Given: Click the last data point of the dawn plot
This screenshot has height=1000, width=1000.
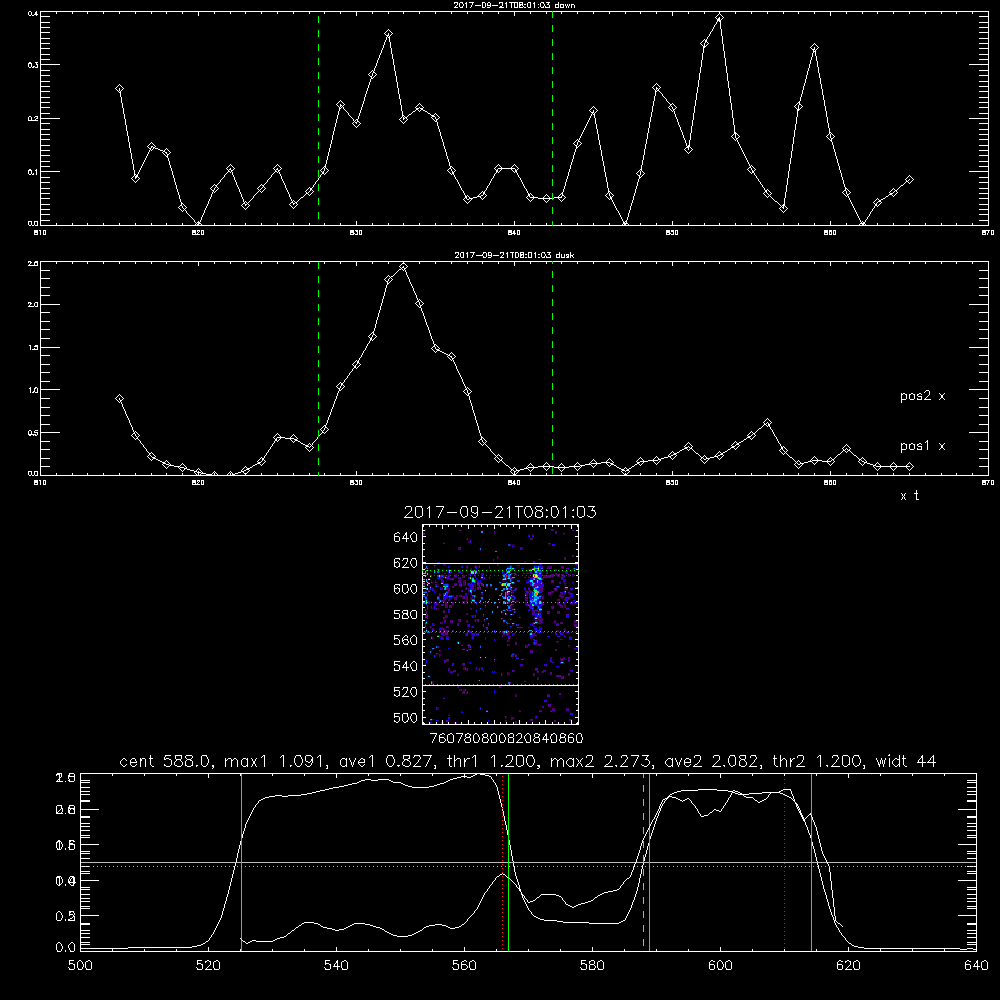Looking at the screenshot, I should click(x=909, y=180).
